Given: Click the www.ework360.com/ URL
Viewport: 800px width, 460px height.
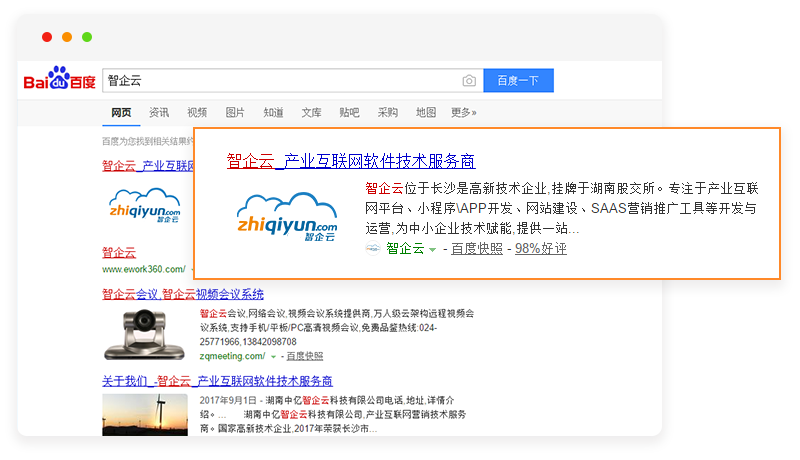Looking at the screenshot, I should point(144,269).
